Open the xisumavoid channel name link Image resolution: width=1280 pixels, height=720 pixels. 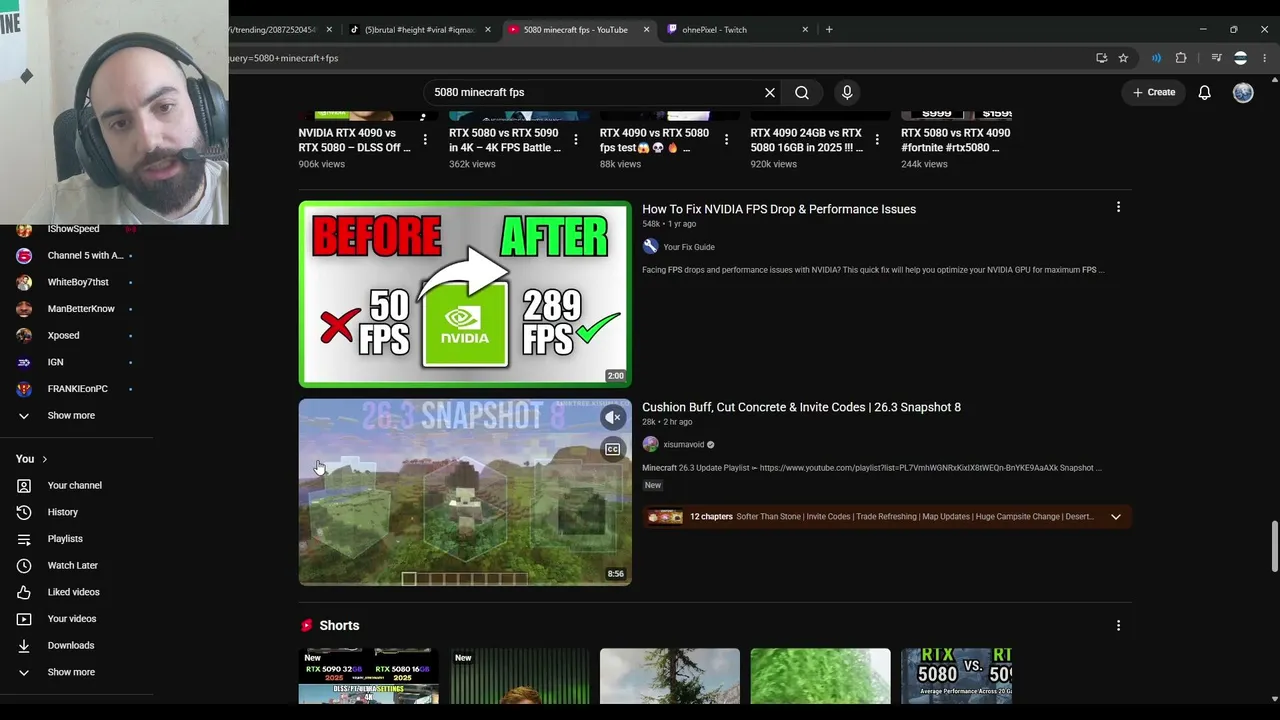(683, 444)
